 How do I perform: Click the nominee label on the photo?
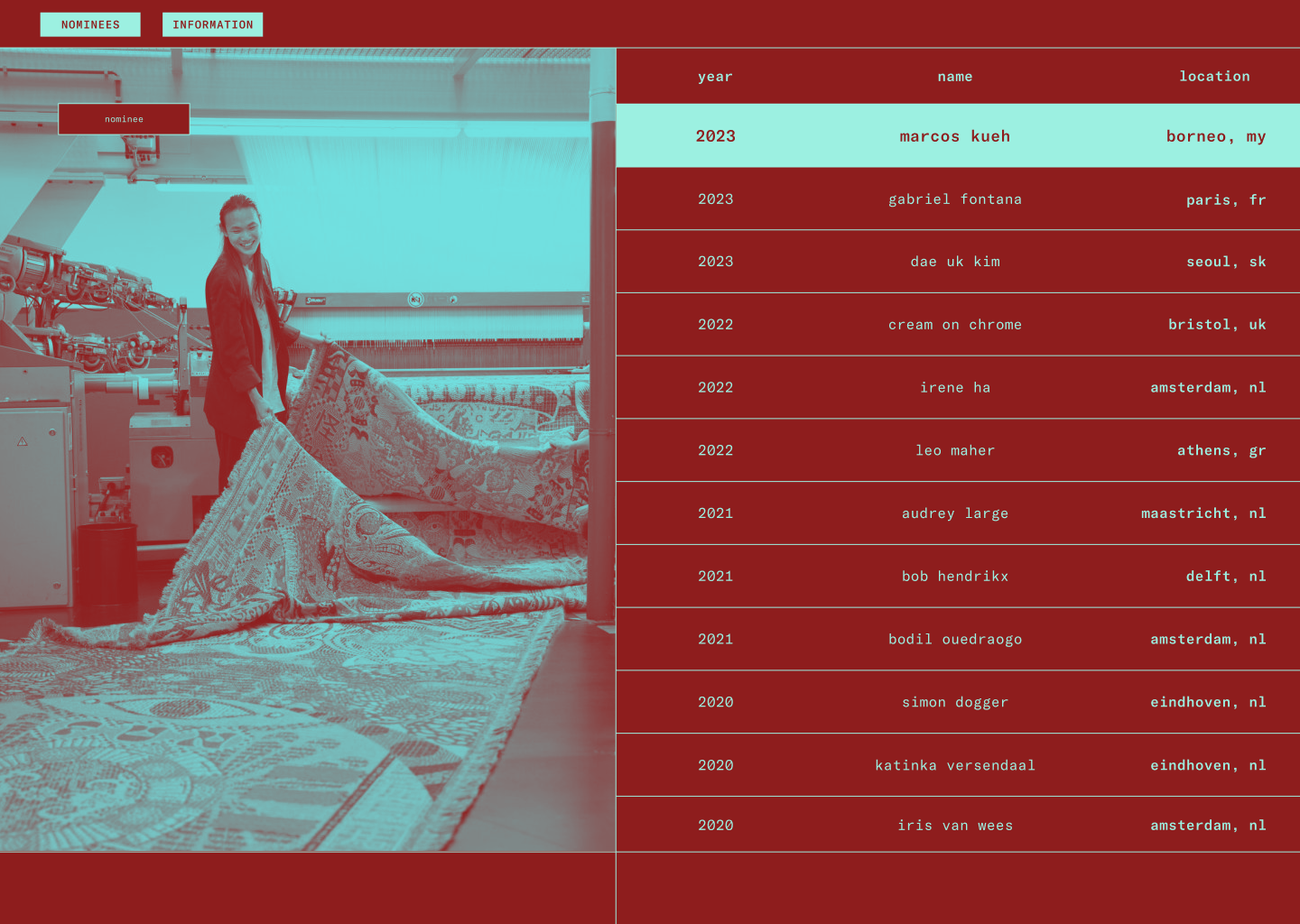click(x=124, y=119)
